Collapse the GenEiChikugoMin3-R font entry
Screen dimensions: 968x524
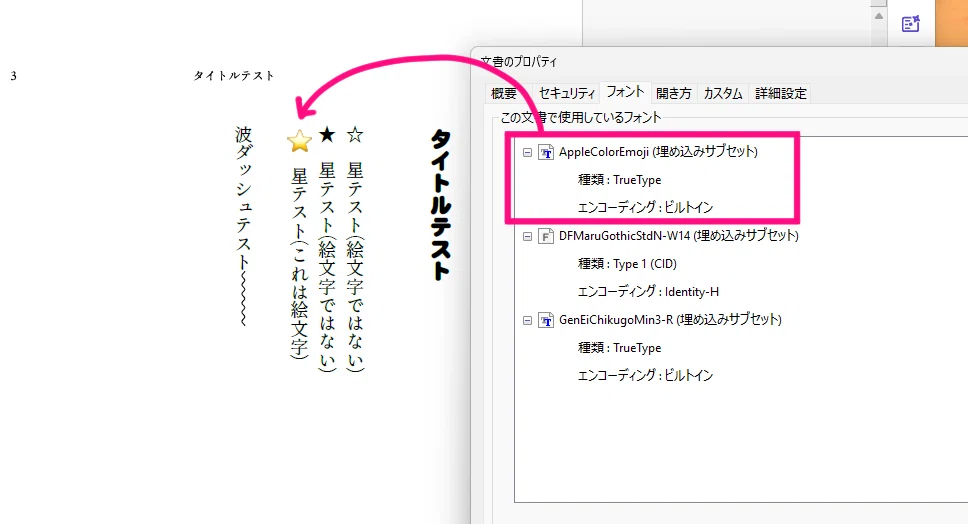(527, 320)
